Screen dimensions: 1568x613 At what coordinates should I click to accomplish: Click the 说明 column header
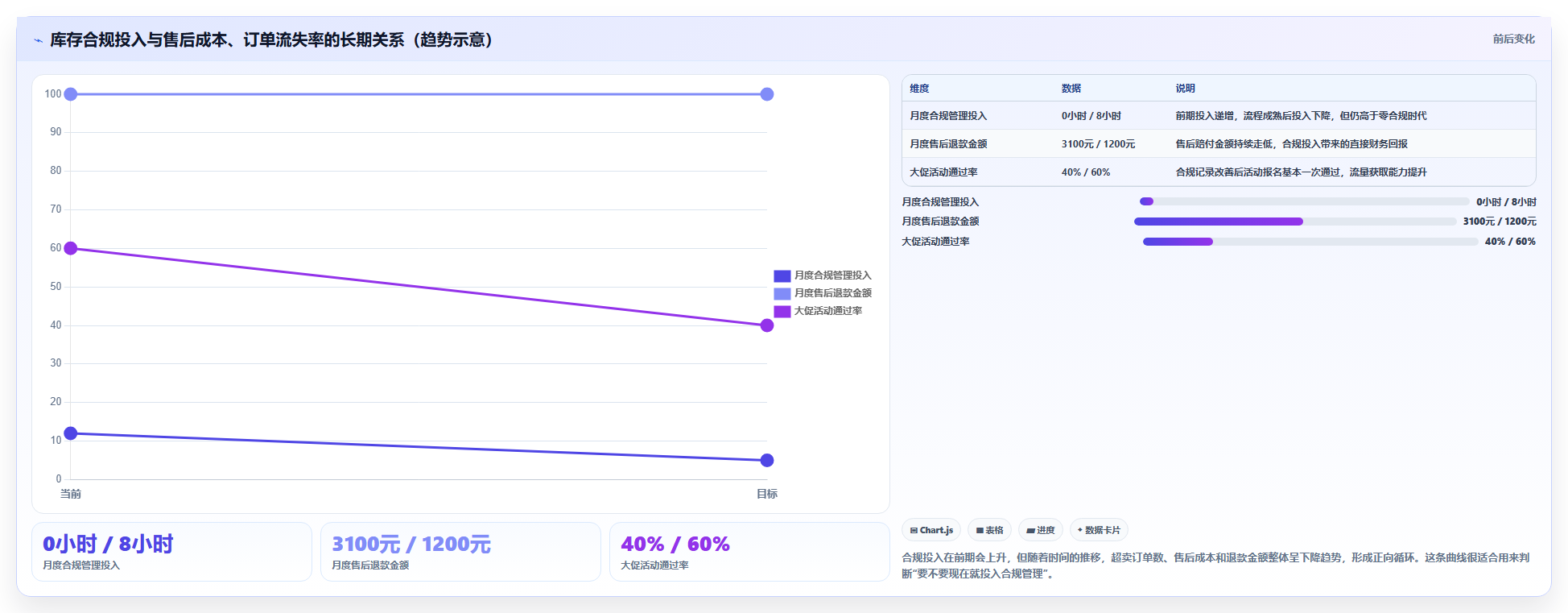coord(1185,89)
